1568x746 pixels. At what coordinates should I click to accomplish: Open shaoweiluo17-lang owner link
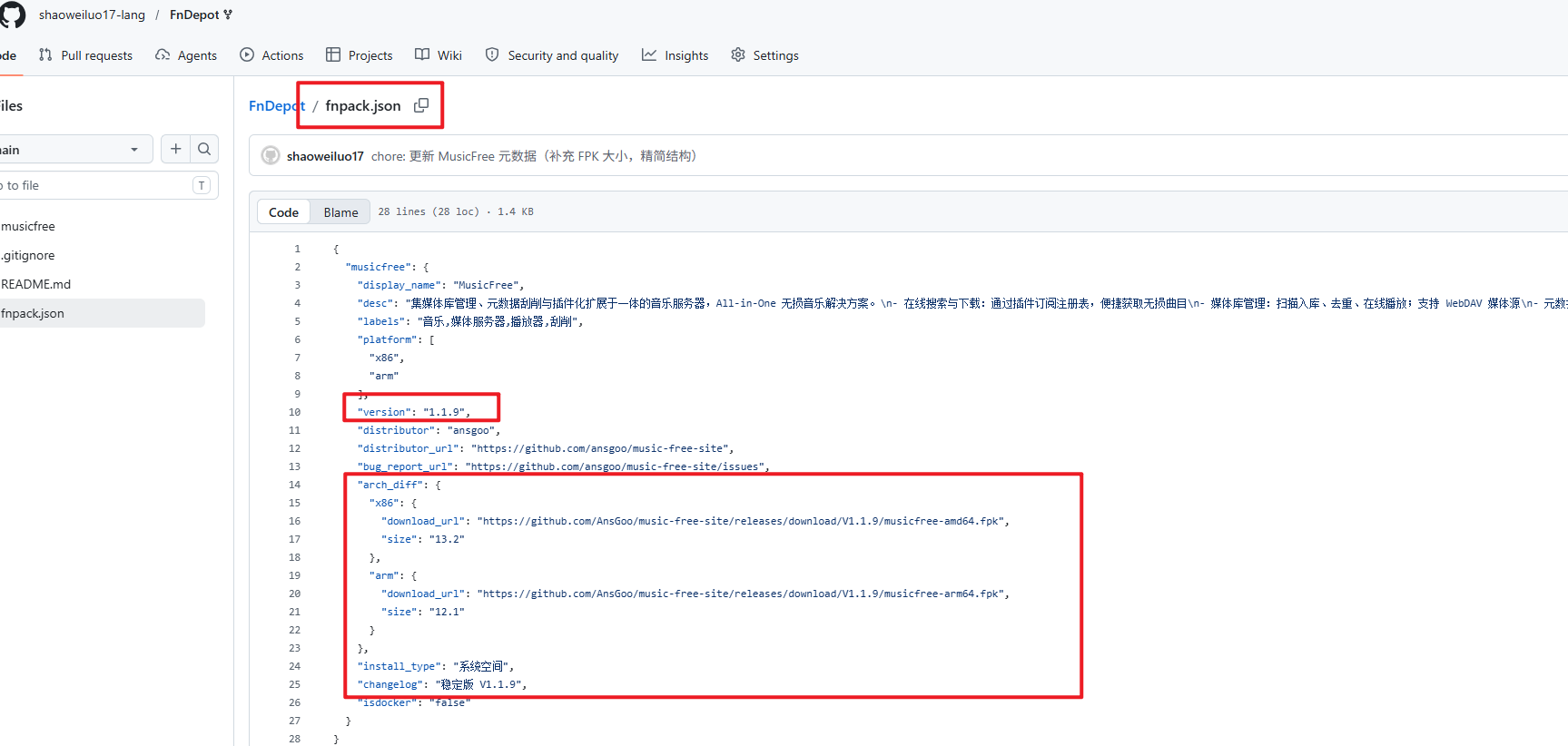92,15
